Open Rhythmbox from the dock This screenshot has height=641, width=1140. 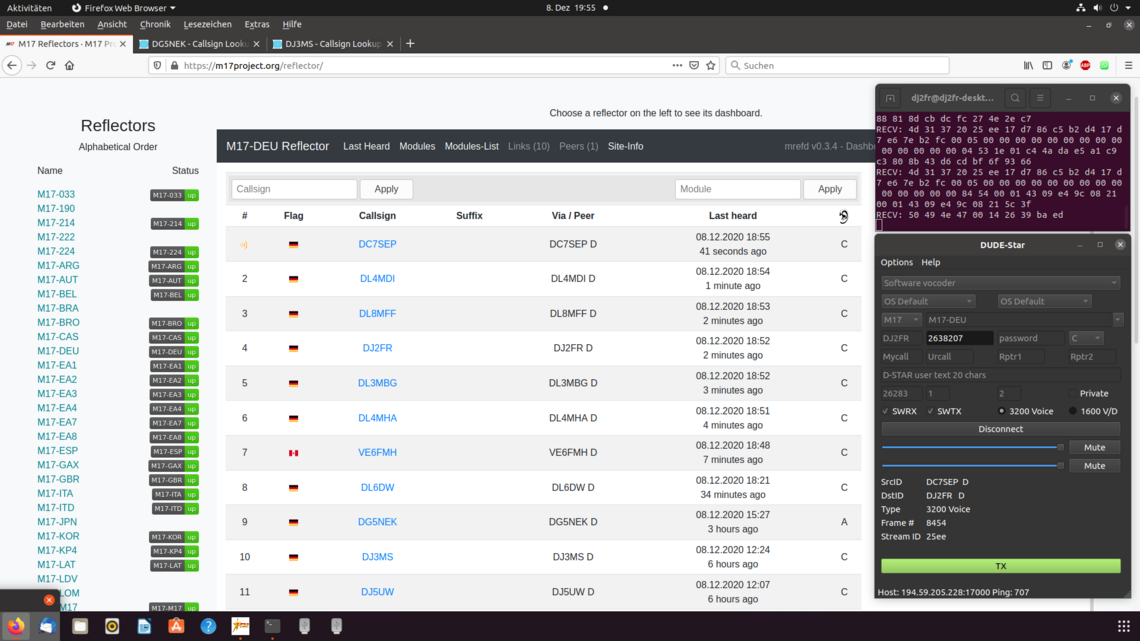click(112, 626)
